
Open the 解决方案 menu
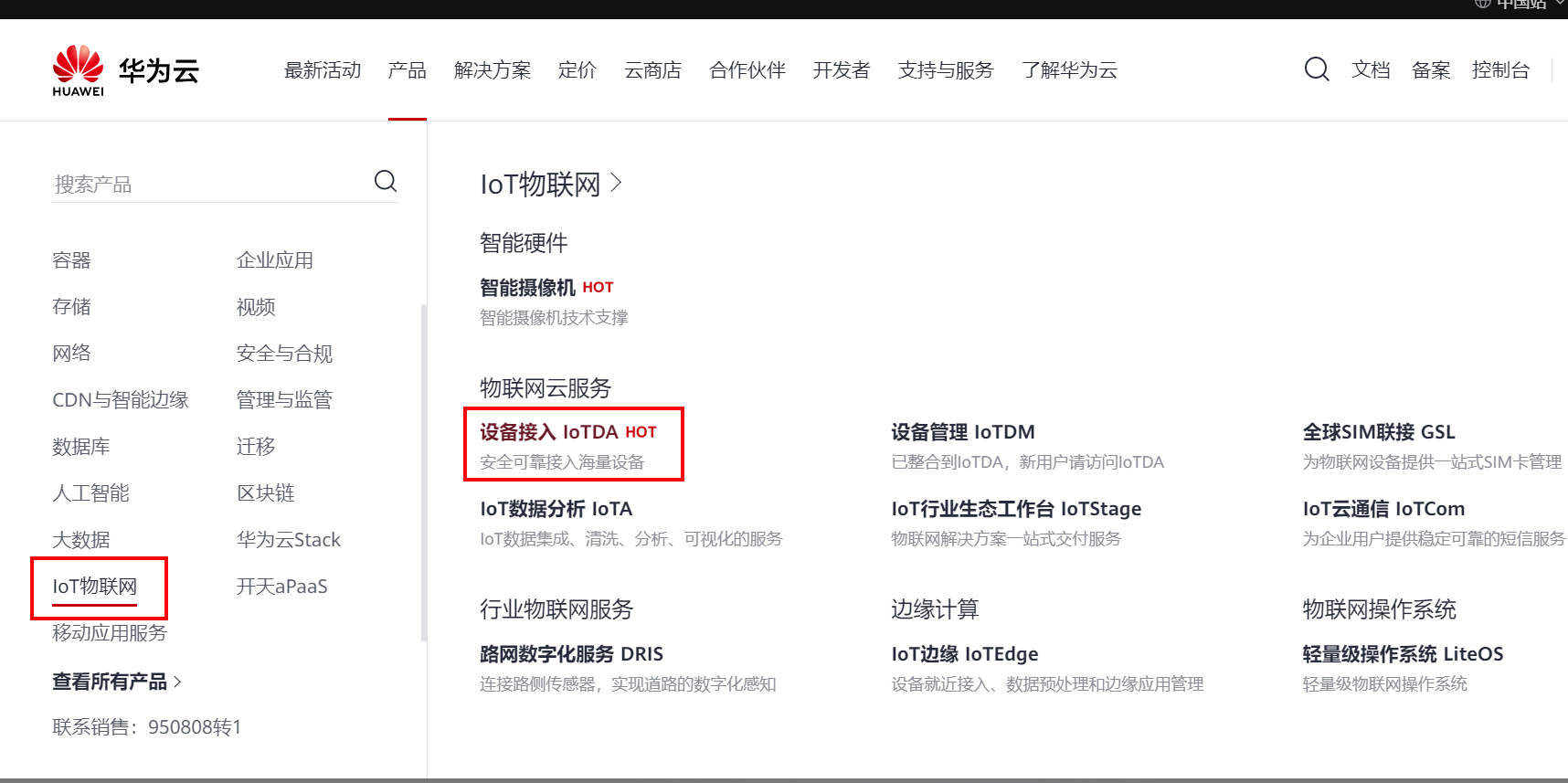pyautogui.click(x=492, y=70)
